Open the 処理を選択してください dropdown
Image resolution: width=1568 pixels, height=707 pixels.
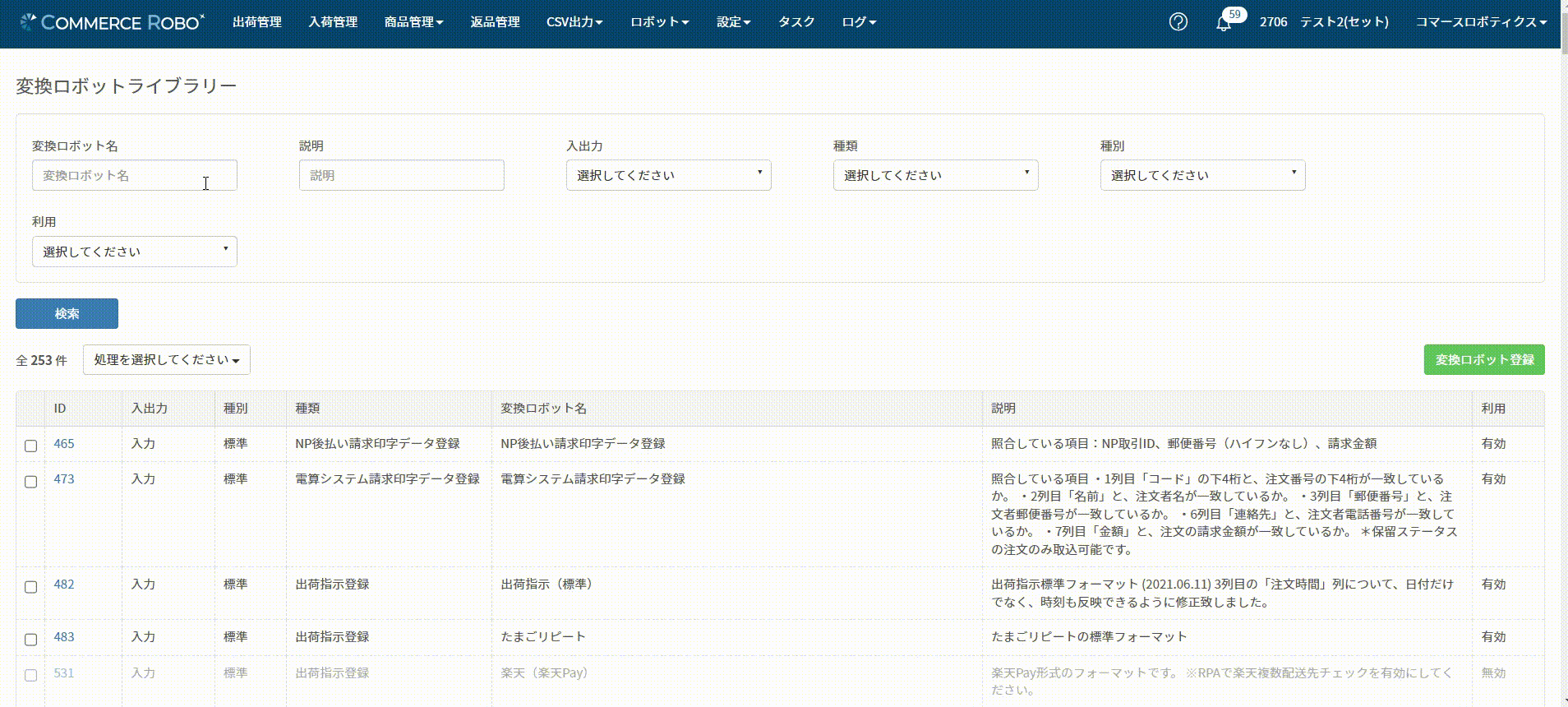pyautogui.click(x=167, y=360)
